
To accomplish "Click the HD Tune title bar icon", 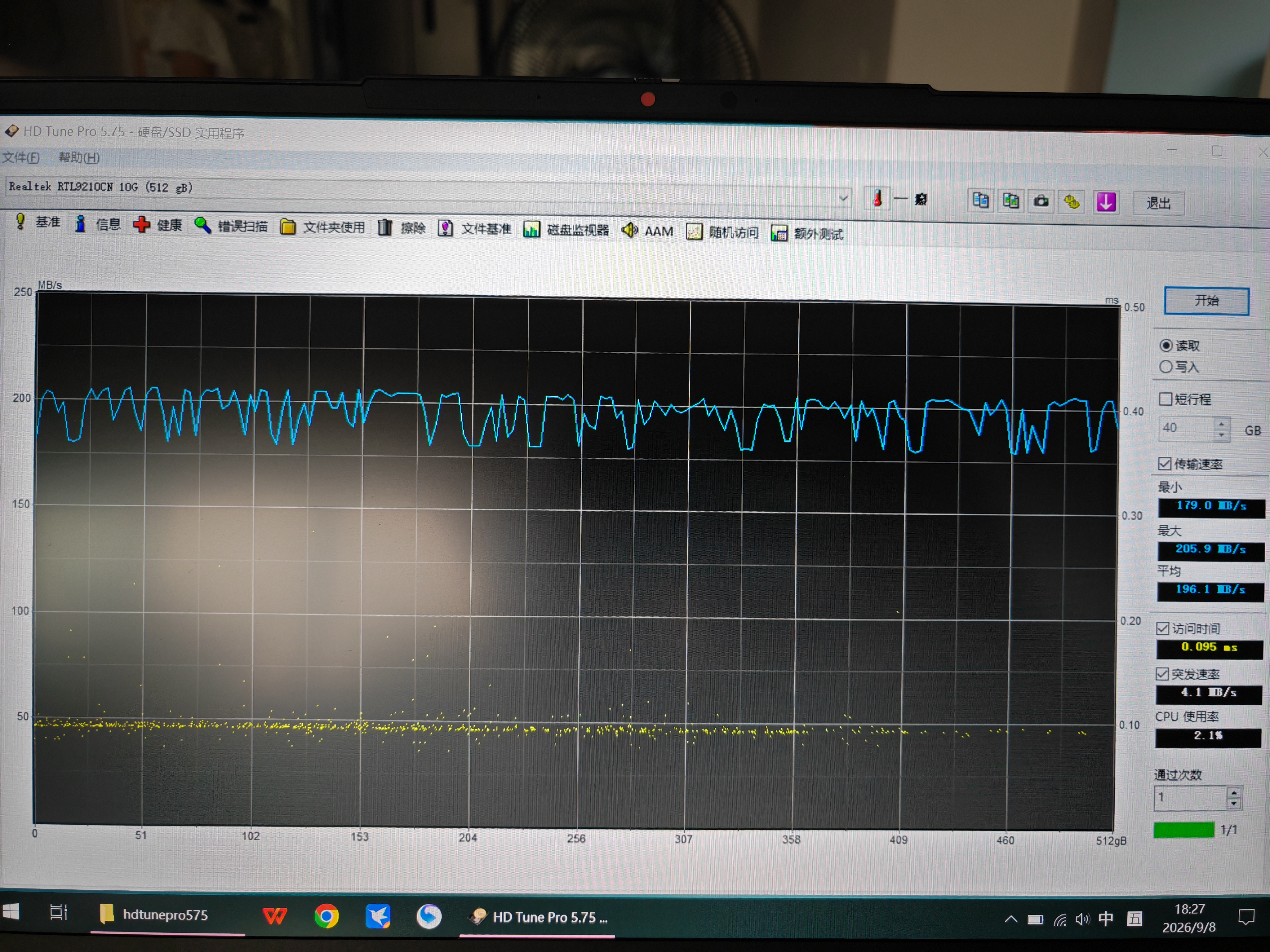I will tap(11, 131).
